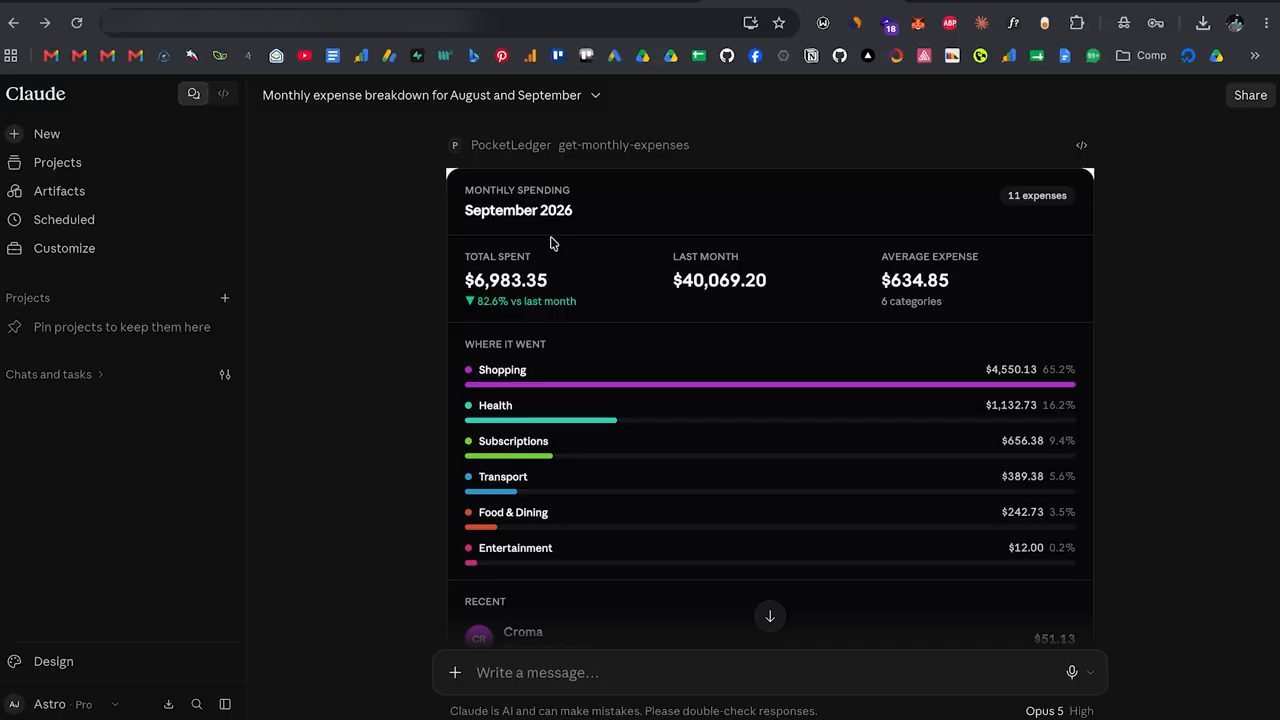
Task: Open the Chrome extensions puzzle icon
Action: pos(1077,23)
